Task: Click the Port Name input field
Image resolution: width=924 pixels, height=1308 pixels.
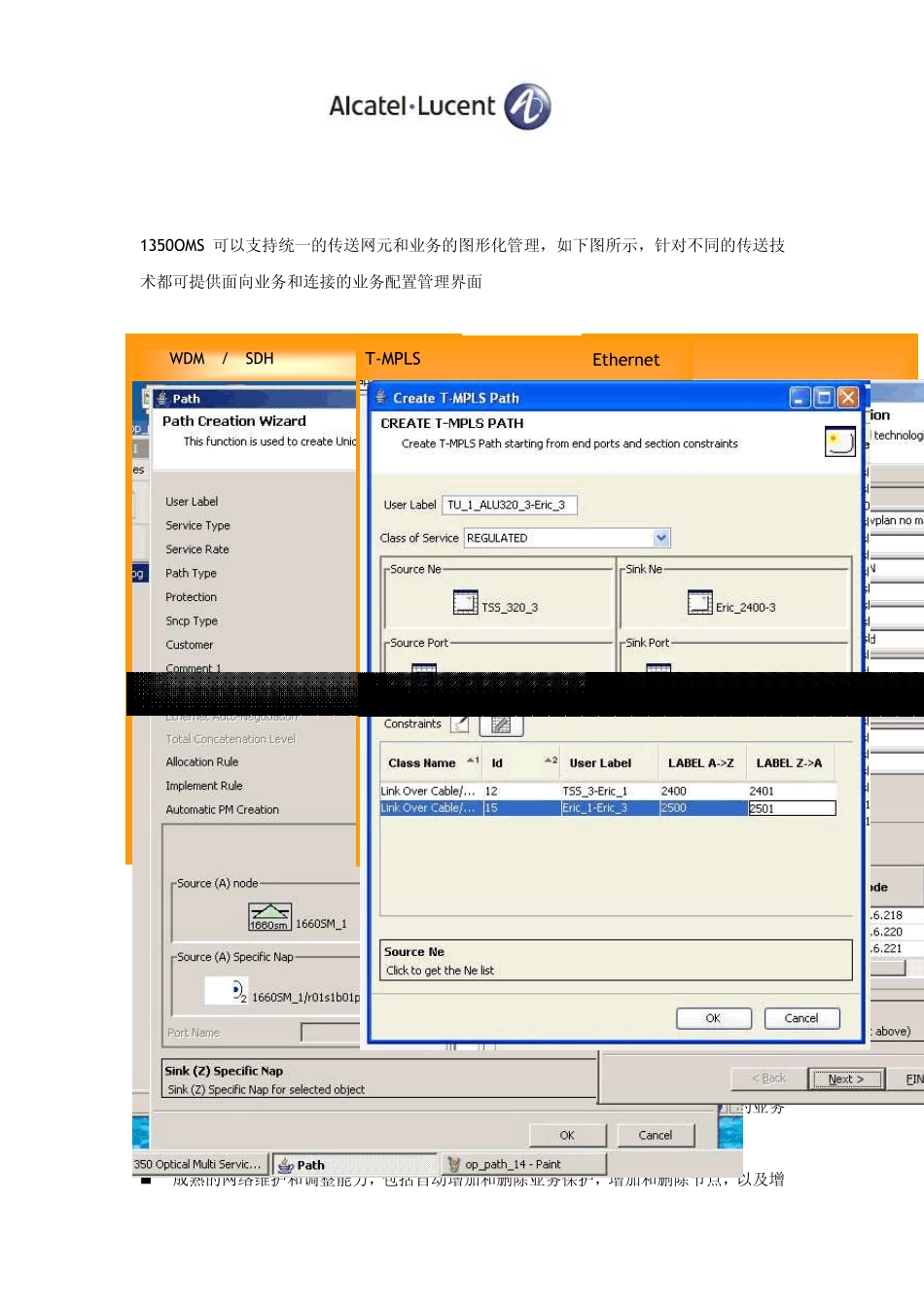Action: pos(331,1033)
